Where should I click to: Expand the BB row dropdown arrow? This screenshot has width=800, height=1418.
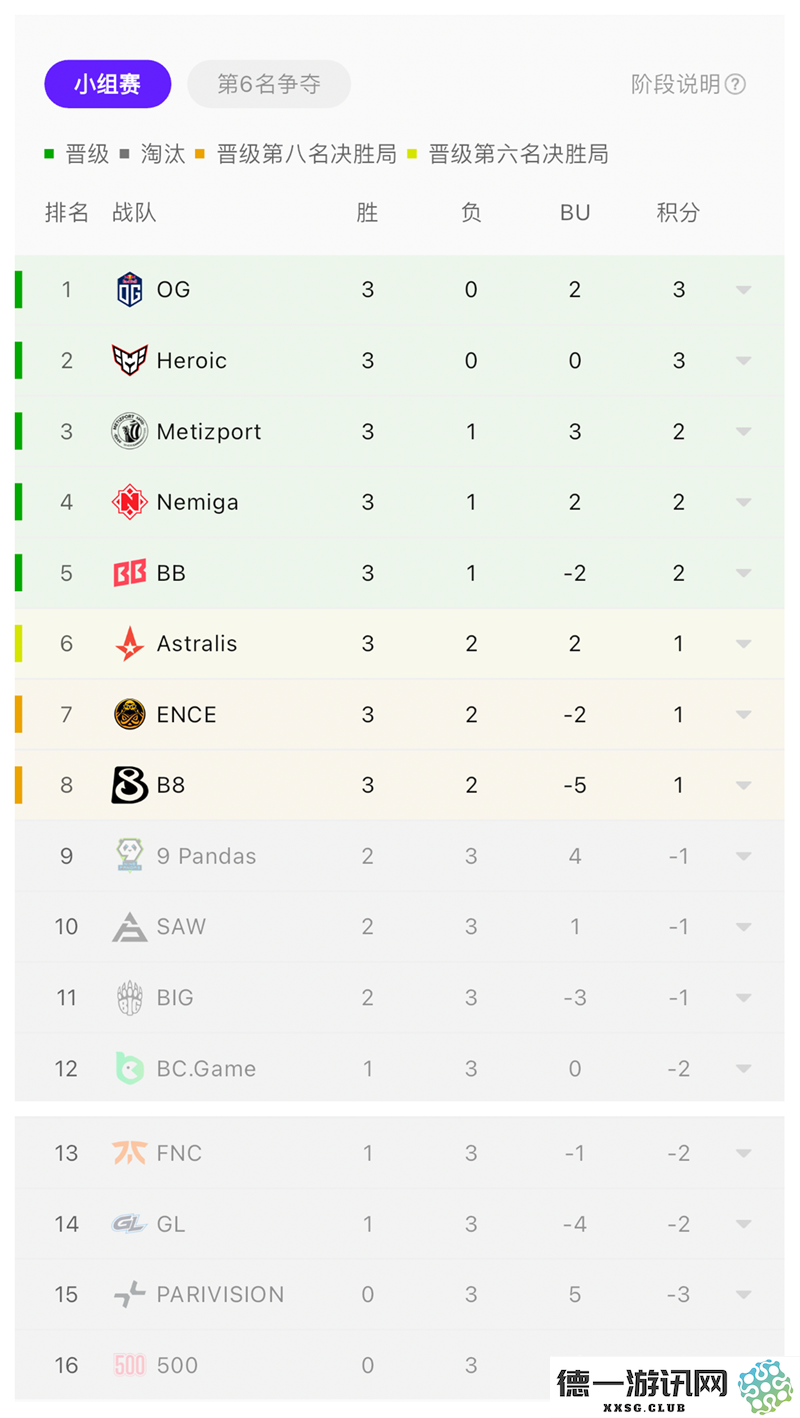pos(743,573)
